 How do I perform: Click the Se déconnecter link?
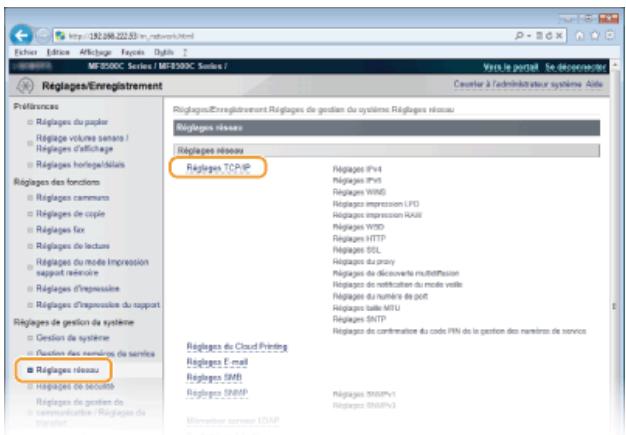pos(575,67)
